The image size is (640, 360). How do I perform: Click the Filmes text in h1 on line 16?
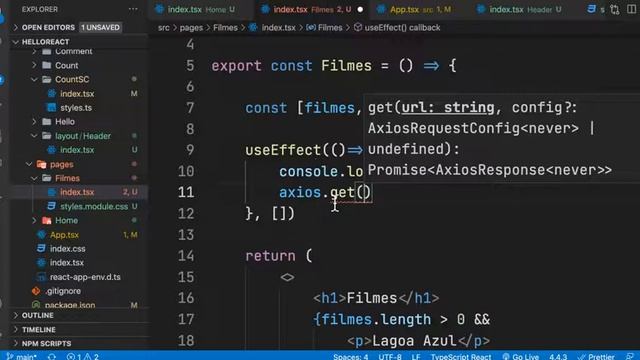[x=372, y=298]
